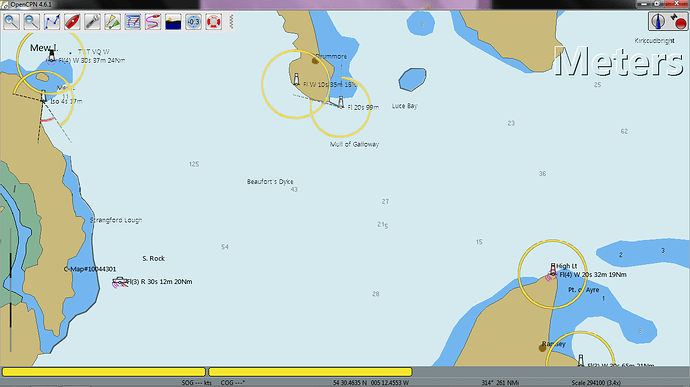Drop a Man Overboard lifebuoy marker
Screen dimensions: 690x387
coord(214,22)
